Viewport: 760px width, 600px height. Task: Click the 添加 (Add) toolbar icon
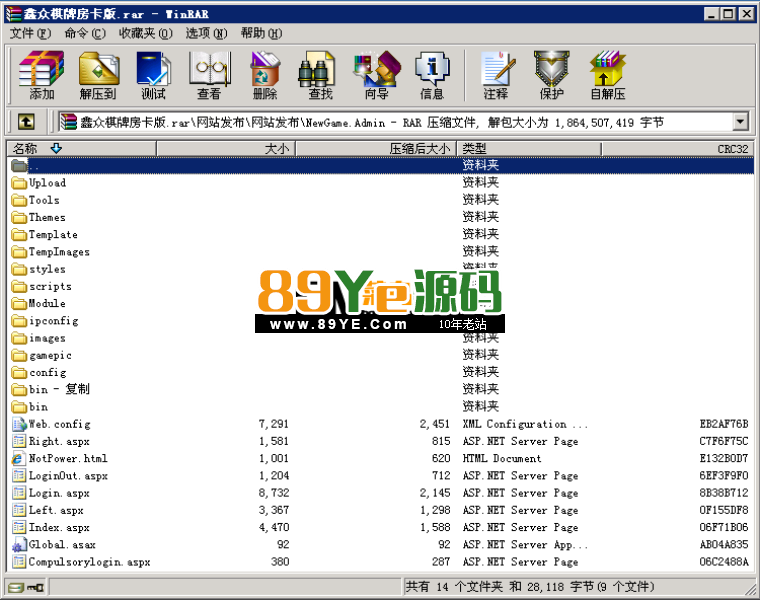point(41,75)
